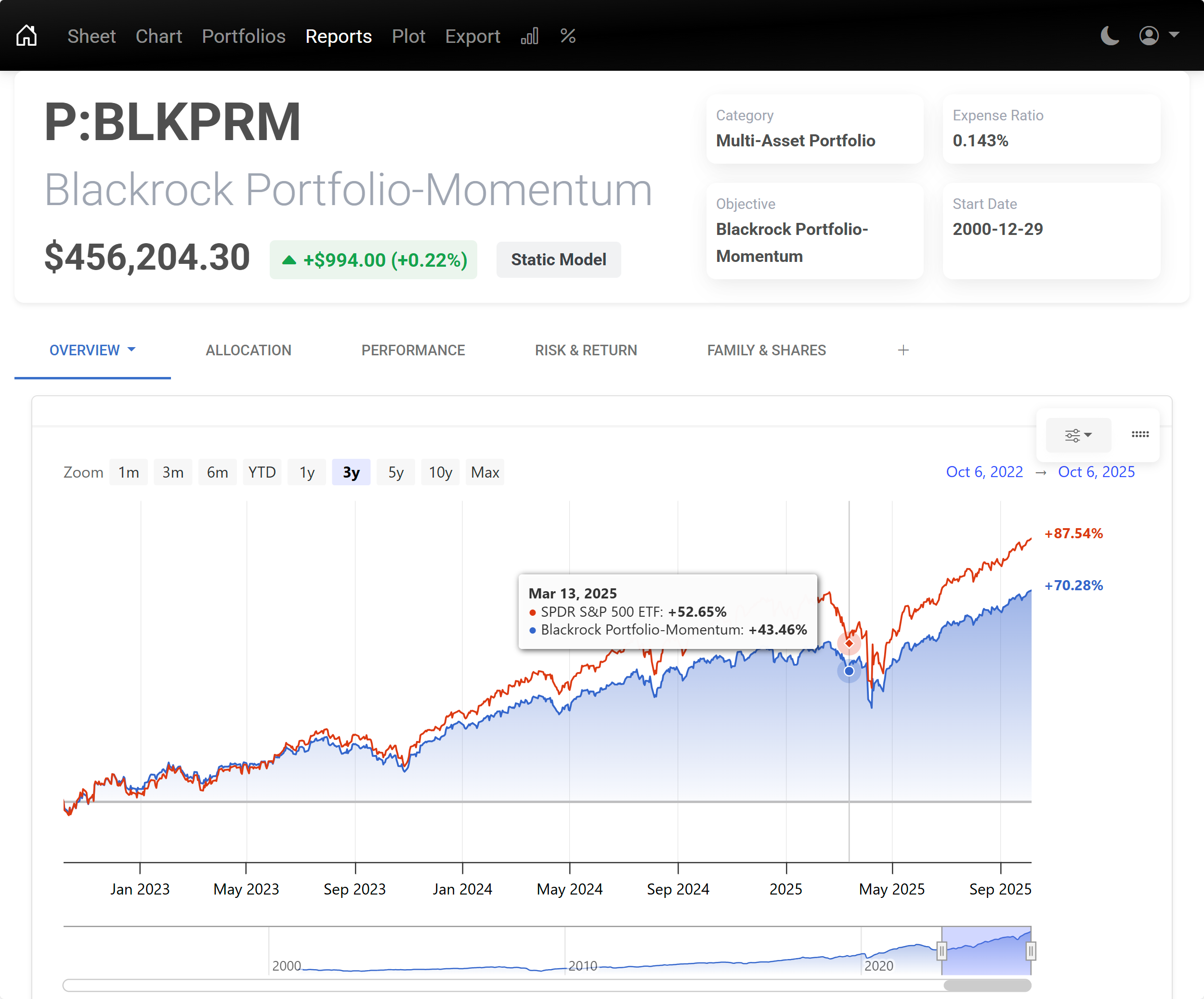The height and width of the screenshot is (999, 1204).
Task: Click the Oct 6, 2022 date link
Action: pyautogui.click(x=984, y=472)
